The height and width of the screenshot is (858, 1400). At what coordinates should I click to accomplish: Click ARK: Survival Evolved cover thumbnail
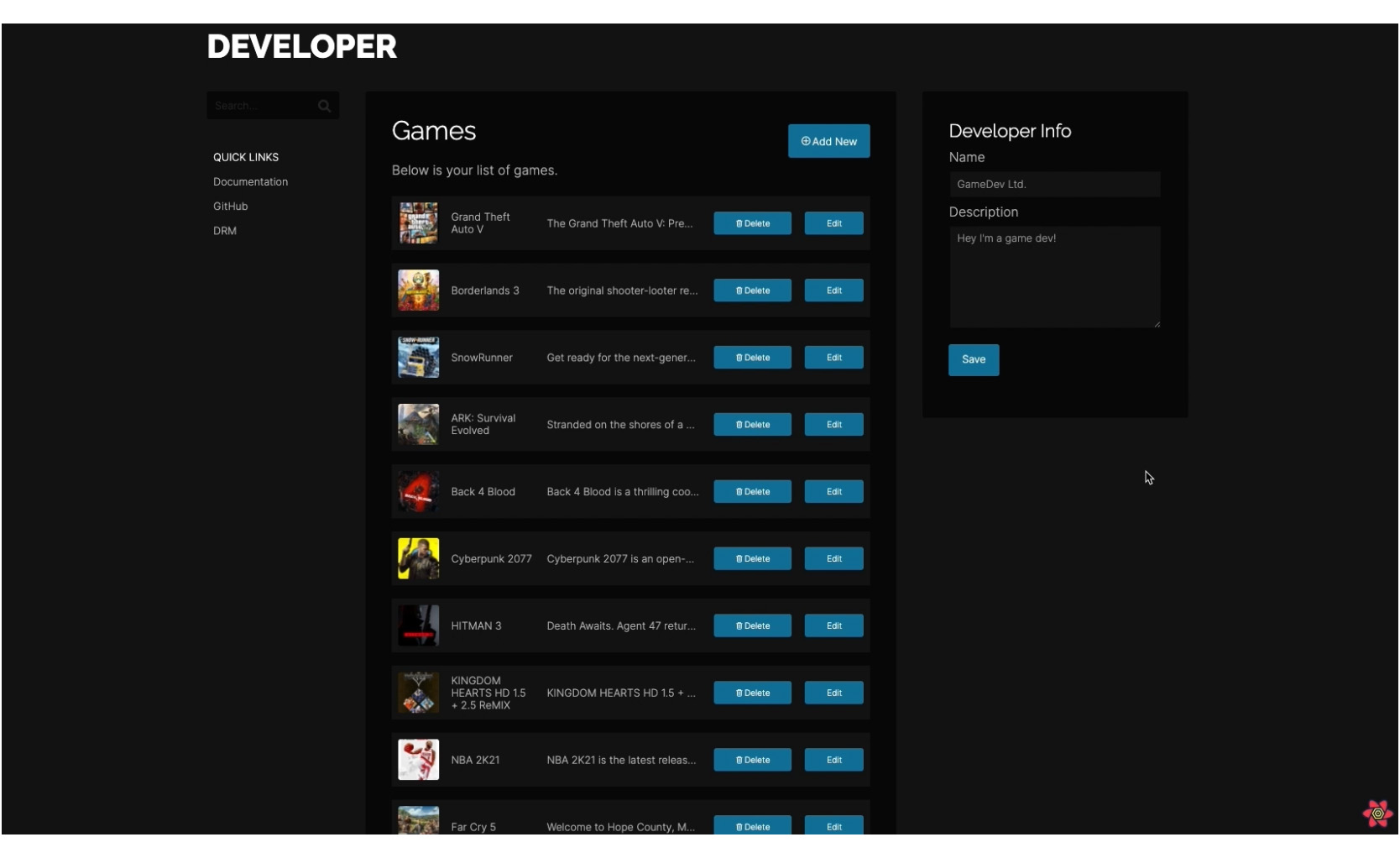click(418, 425)
